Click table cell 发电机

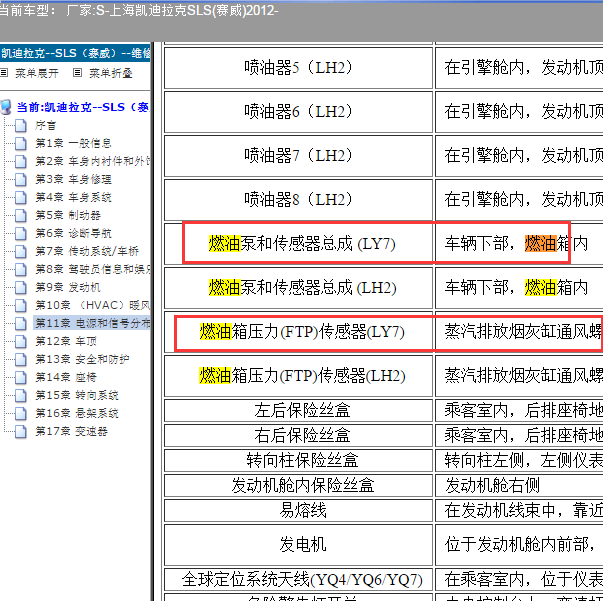(298, 545)
